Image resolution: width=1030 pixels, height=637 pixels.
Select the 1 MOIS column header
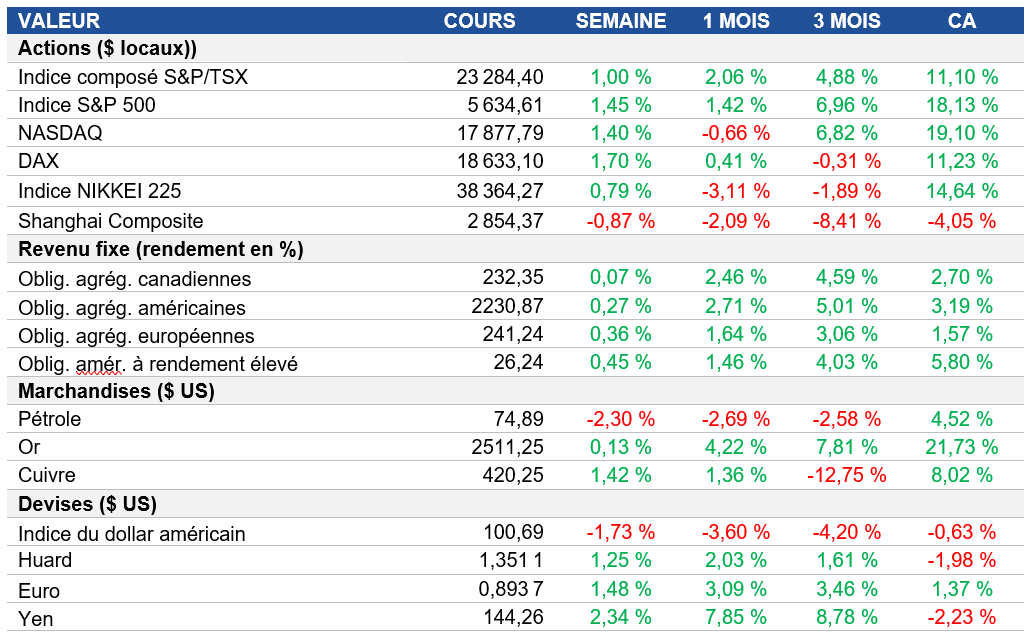736,21
